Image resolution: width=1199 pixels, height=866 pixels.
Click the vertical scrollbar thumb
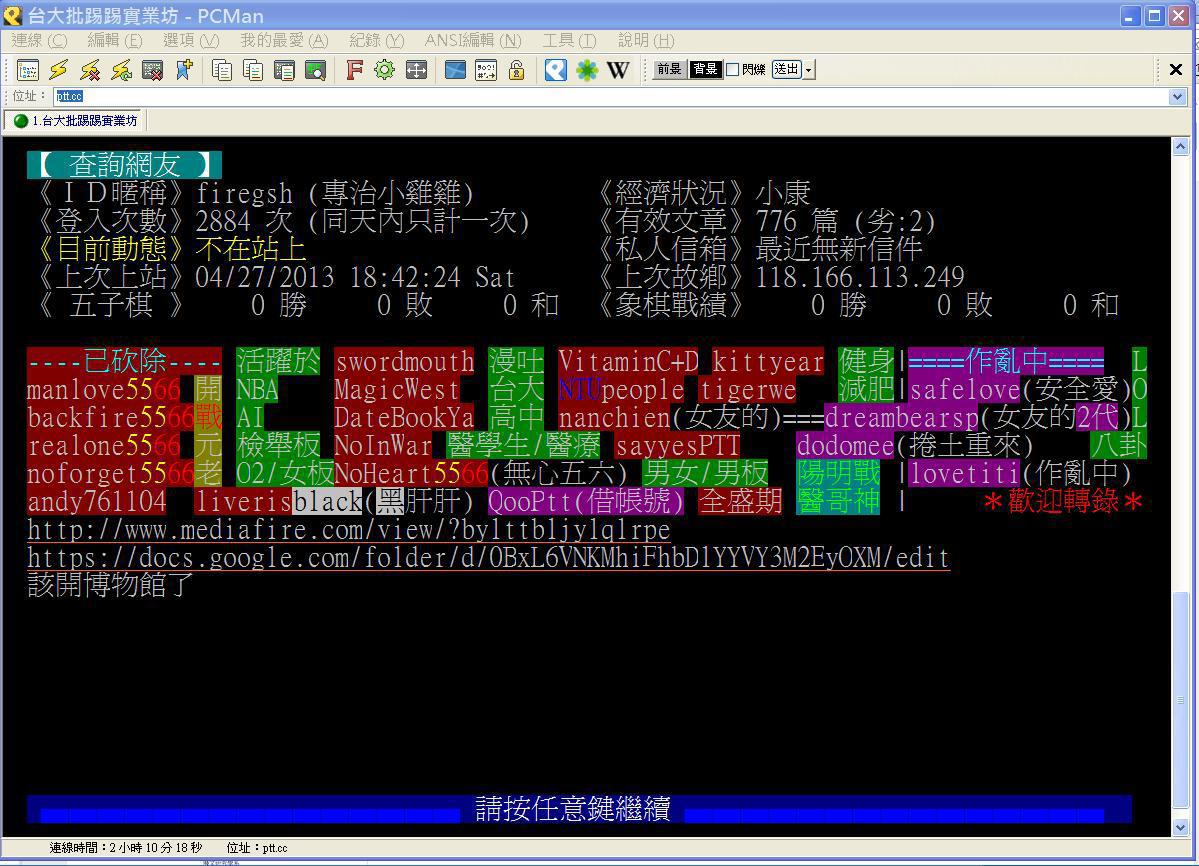click(x=1181, y=699)
